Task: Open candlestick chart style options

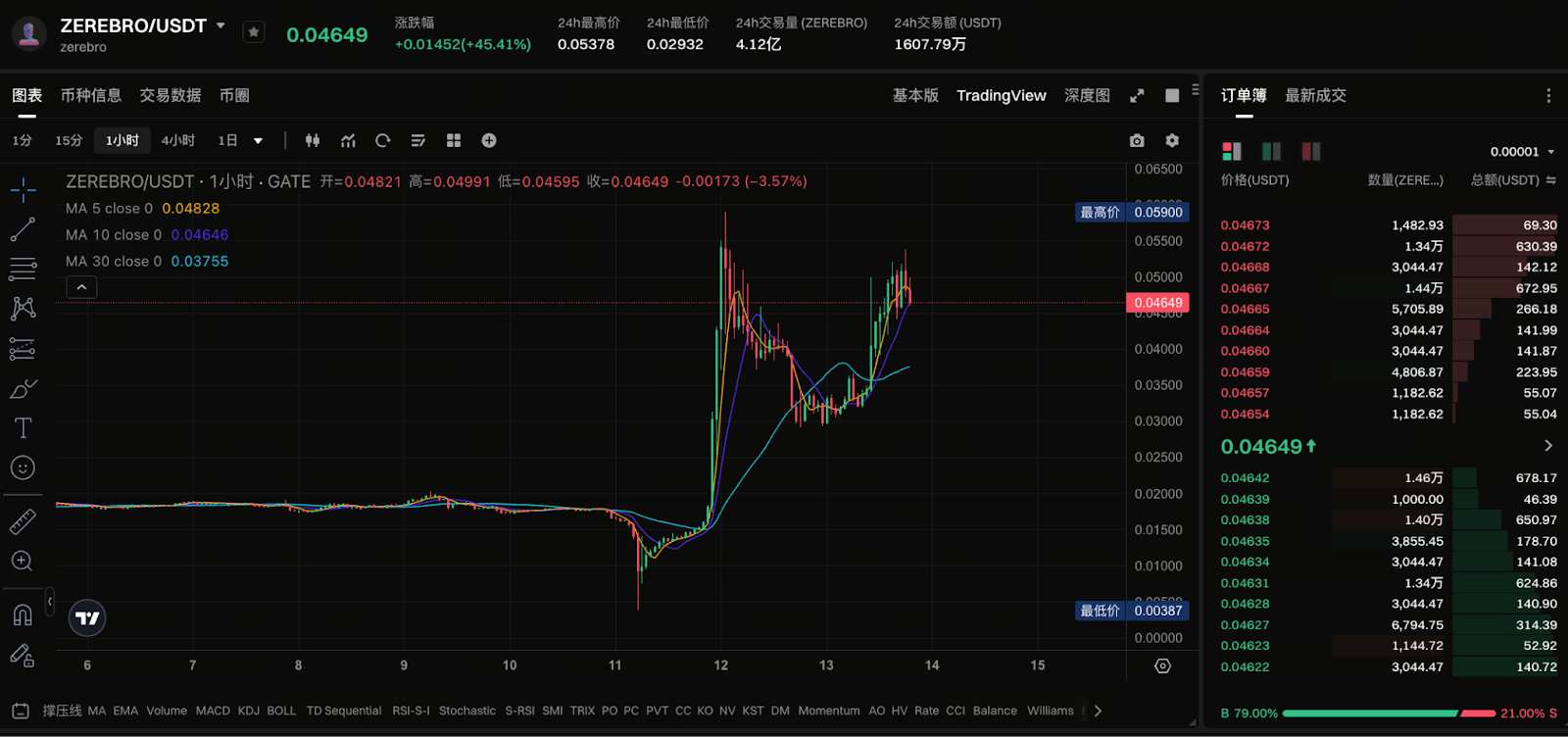Action: tap(313, 141)
